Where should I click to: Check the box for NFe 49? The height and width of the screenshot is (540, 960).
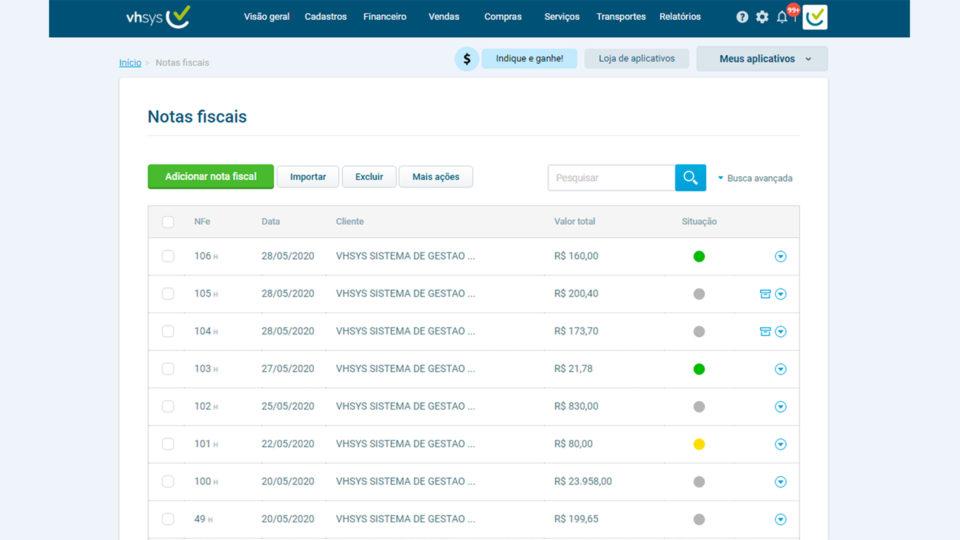[x=168, y=519]
